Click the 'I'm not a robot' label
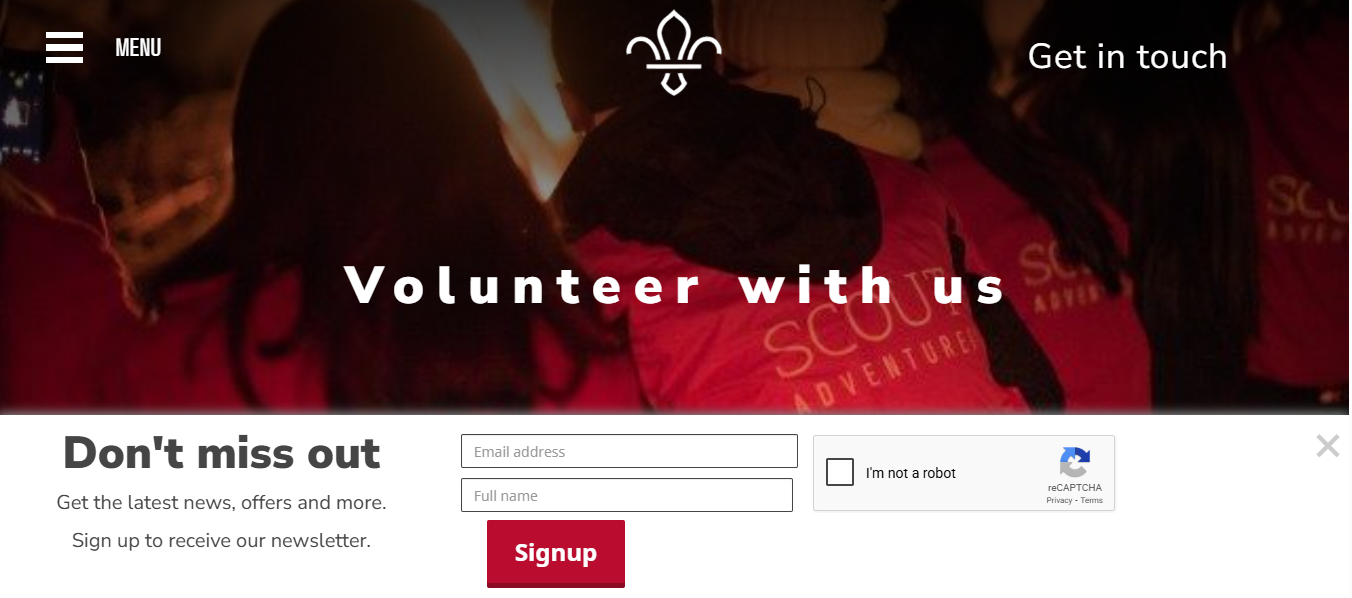1352x598 pixels. click(x=911, y=473)
